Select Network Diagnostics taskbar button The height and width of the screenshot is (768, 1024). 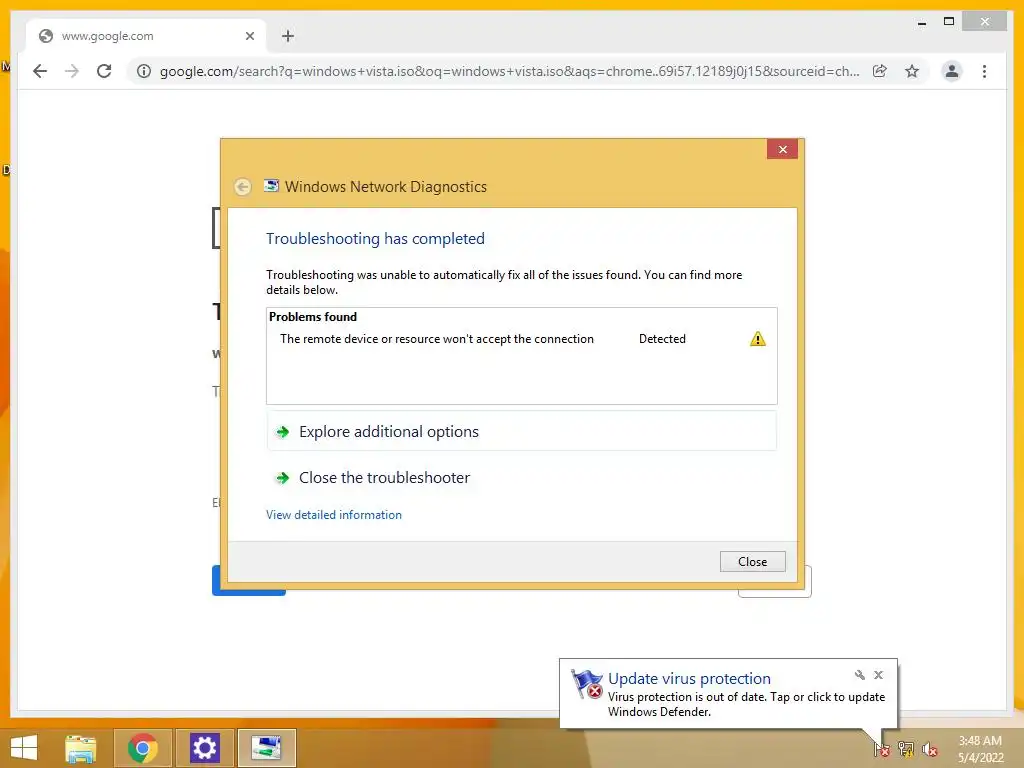pyautogui.click(x=266, y=748)
